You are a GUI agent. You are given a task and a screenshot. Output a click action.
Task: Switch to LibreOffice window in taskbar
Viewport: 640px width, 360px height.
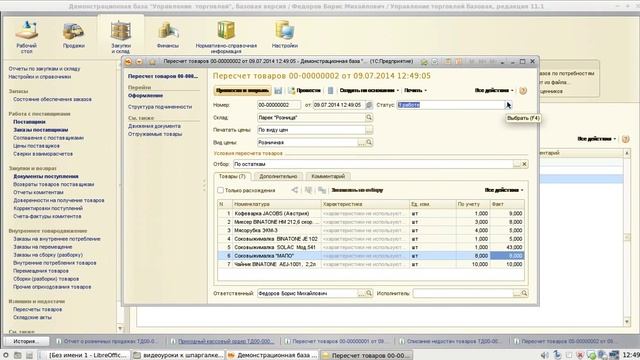(85, 355)
